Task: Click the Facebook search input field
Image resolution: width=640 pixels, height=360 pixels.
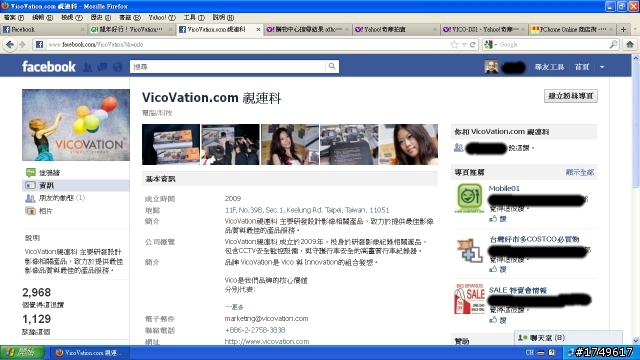Action: click(228, 67)
